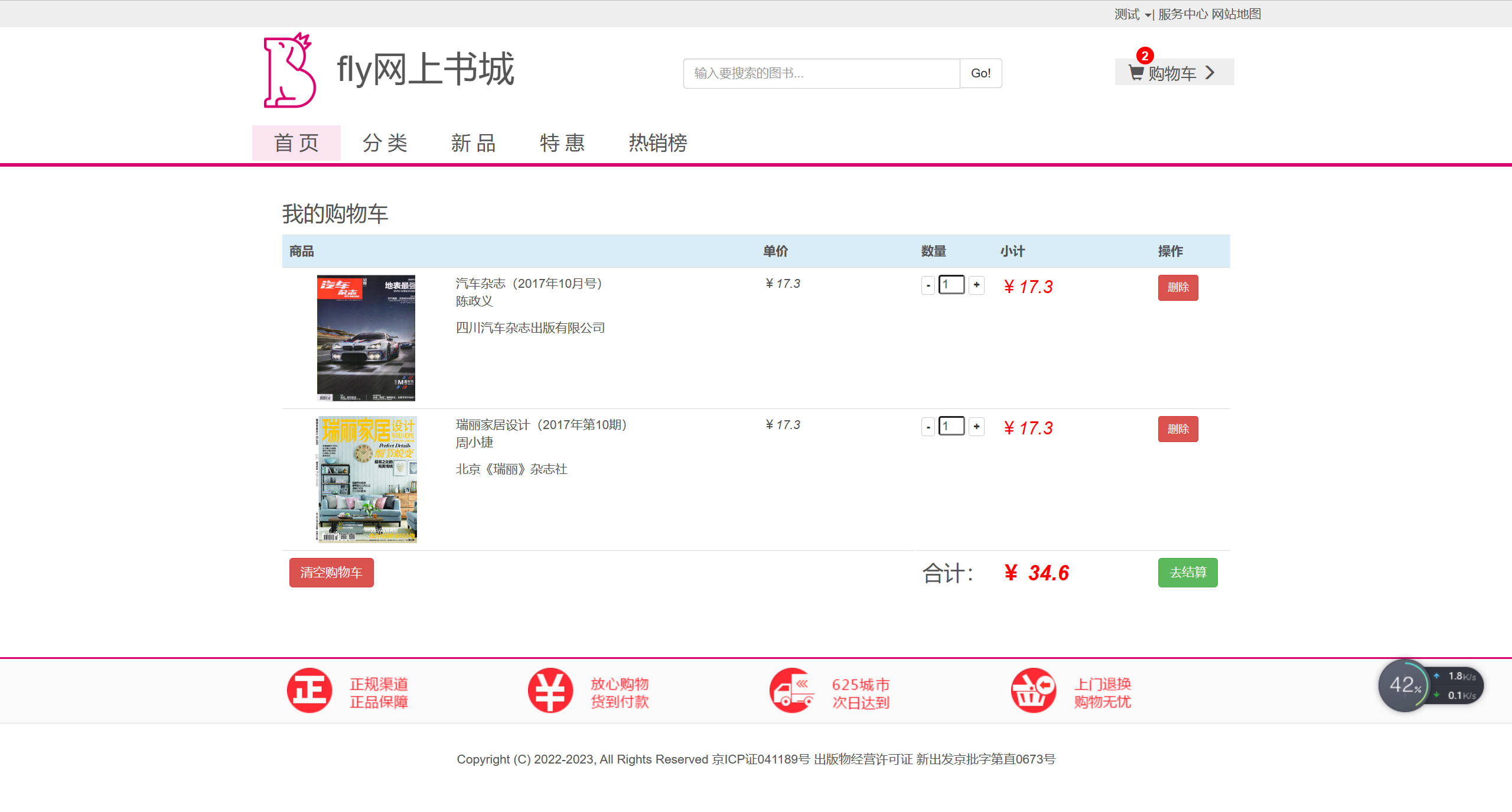Increase quantity of 汽车杂志
The image size is (1512, 812).
977,285
